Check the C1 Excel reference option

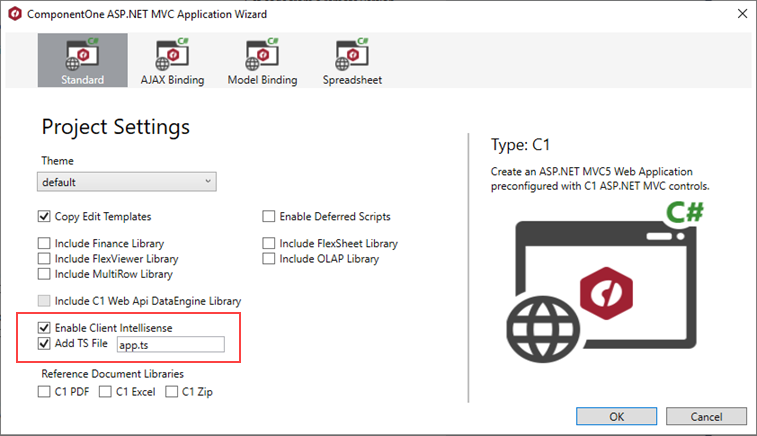tap(106, 392)
